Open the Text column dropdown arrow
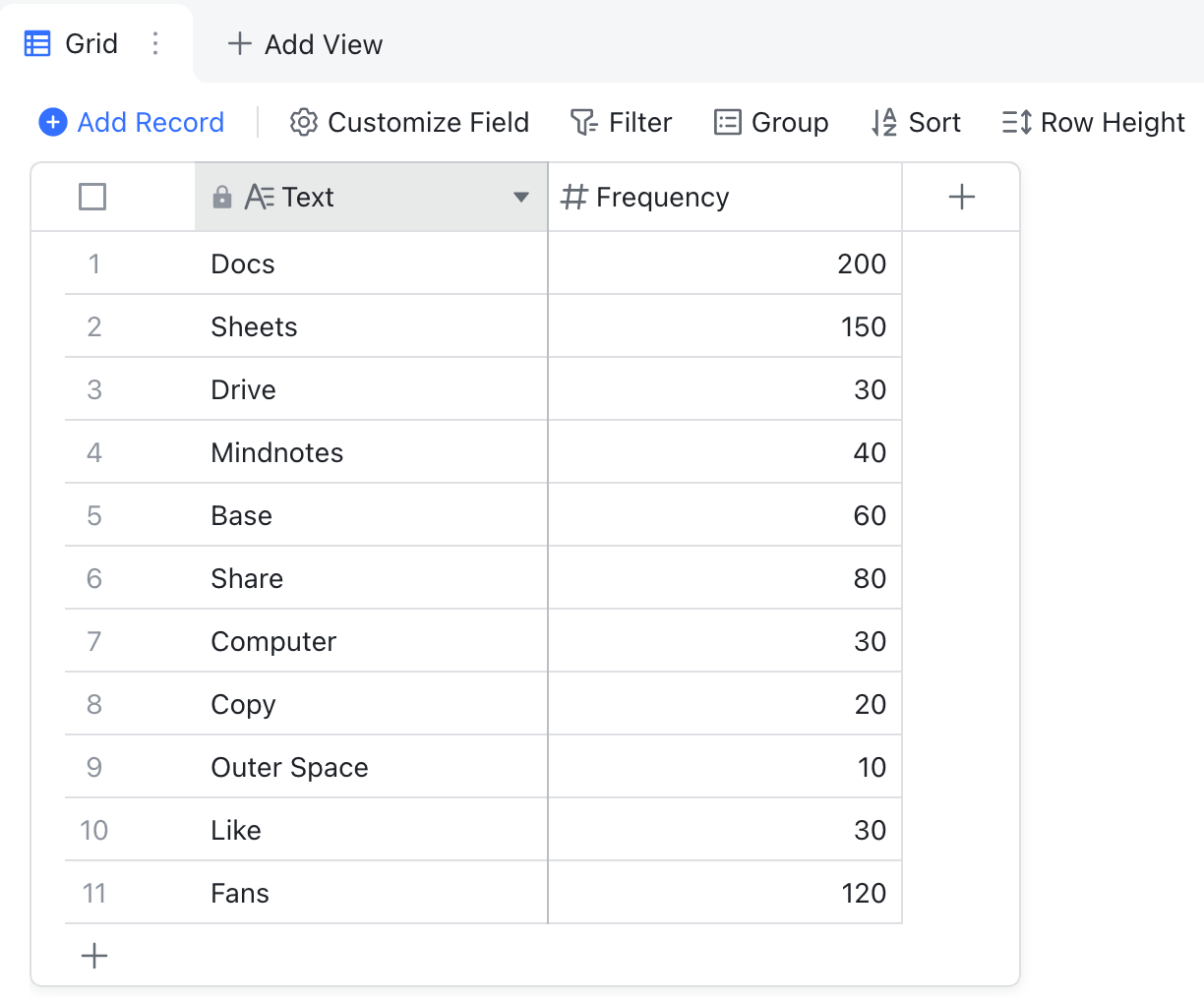This screenshot has width=1204, height=997. tap(521, 197)
